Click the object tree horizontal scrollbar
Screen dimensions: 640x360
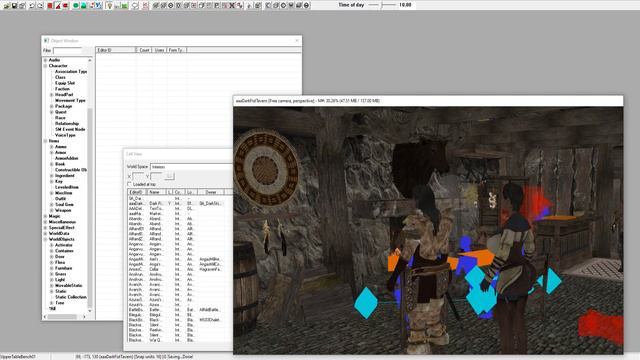coord(64,317)
